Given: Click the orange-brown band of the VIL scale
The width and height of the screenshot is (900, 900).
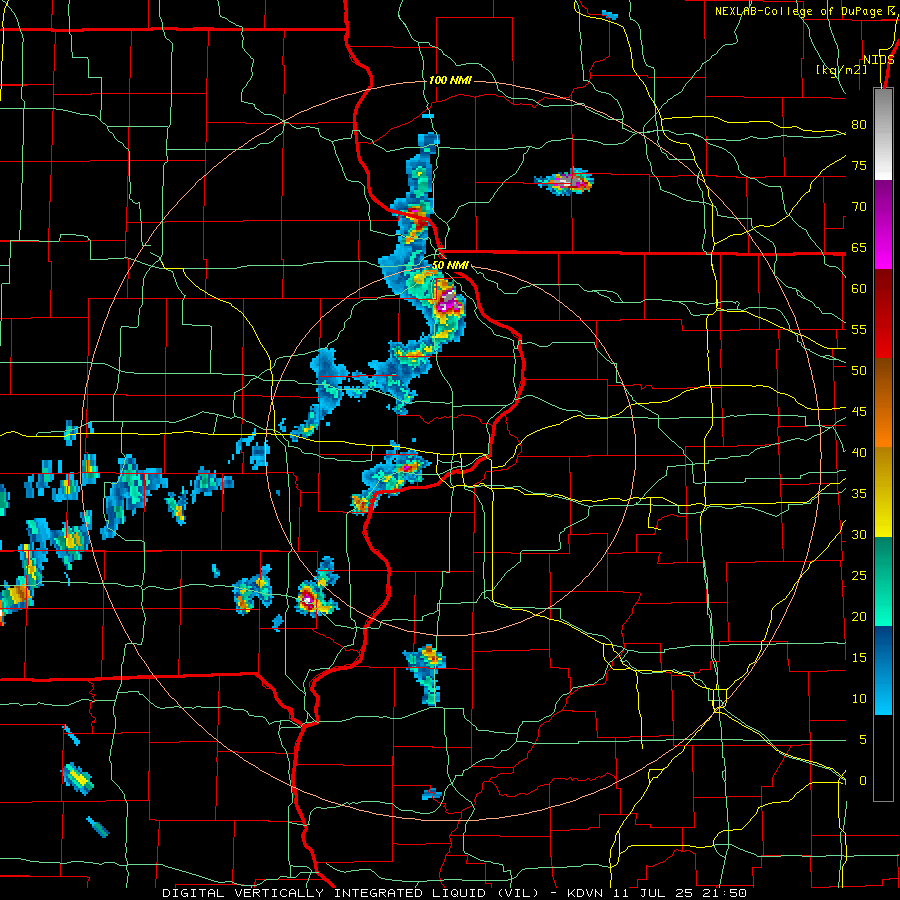Looking at the screenshot, I should tap(883, 403).
